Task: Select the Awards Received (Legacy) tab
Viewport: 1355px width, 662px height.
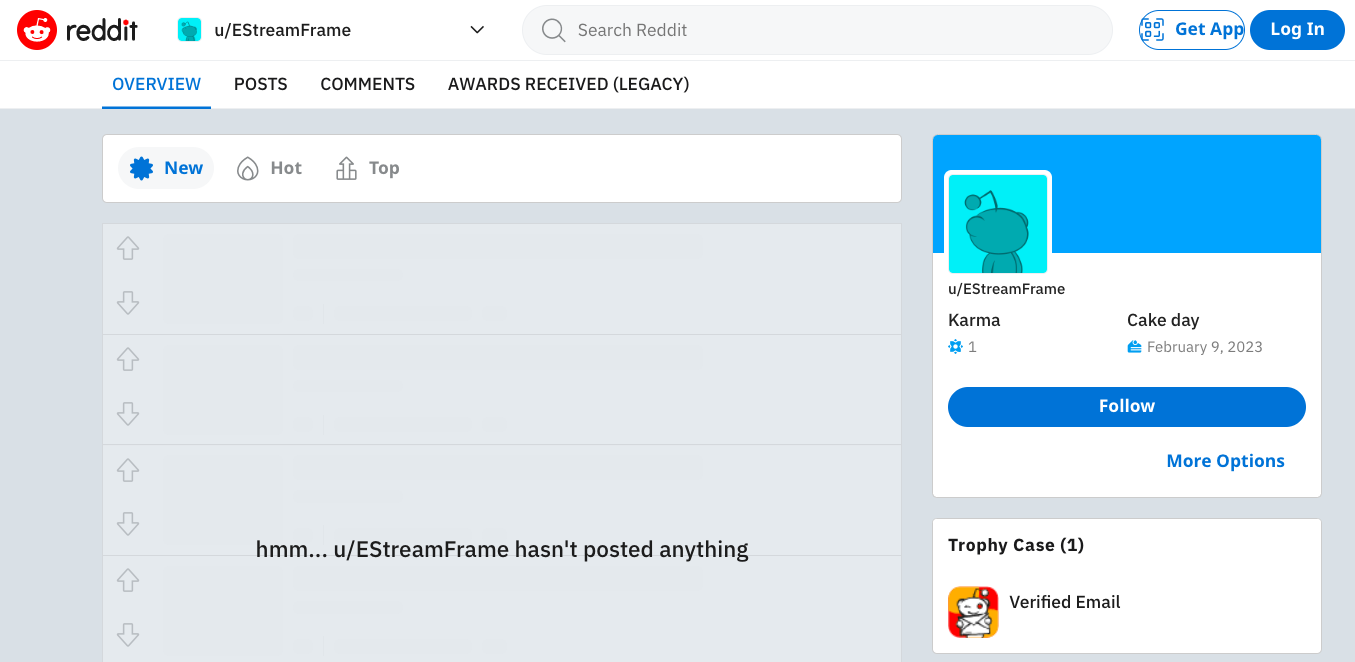Action: pos(568,84)
